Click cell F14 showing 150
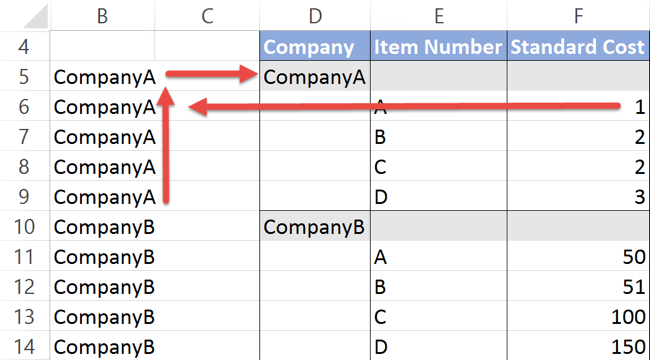 click(x=578, y=346)
